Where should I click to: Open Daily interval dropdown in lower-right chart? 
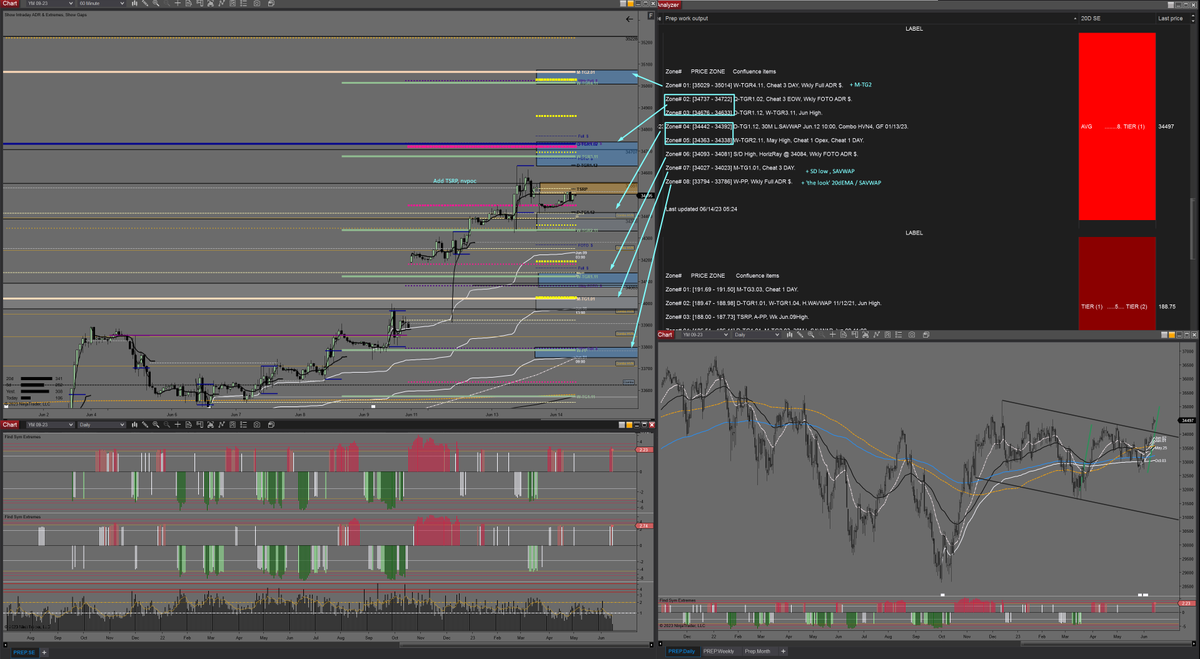coord(757,334)
